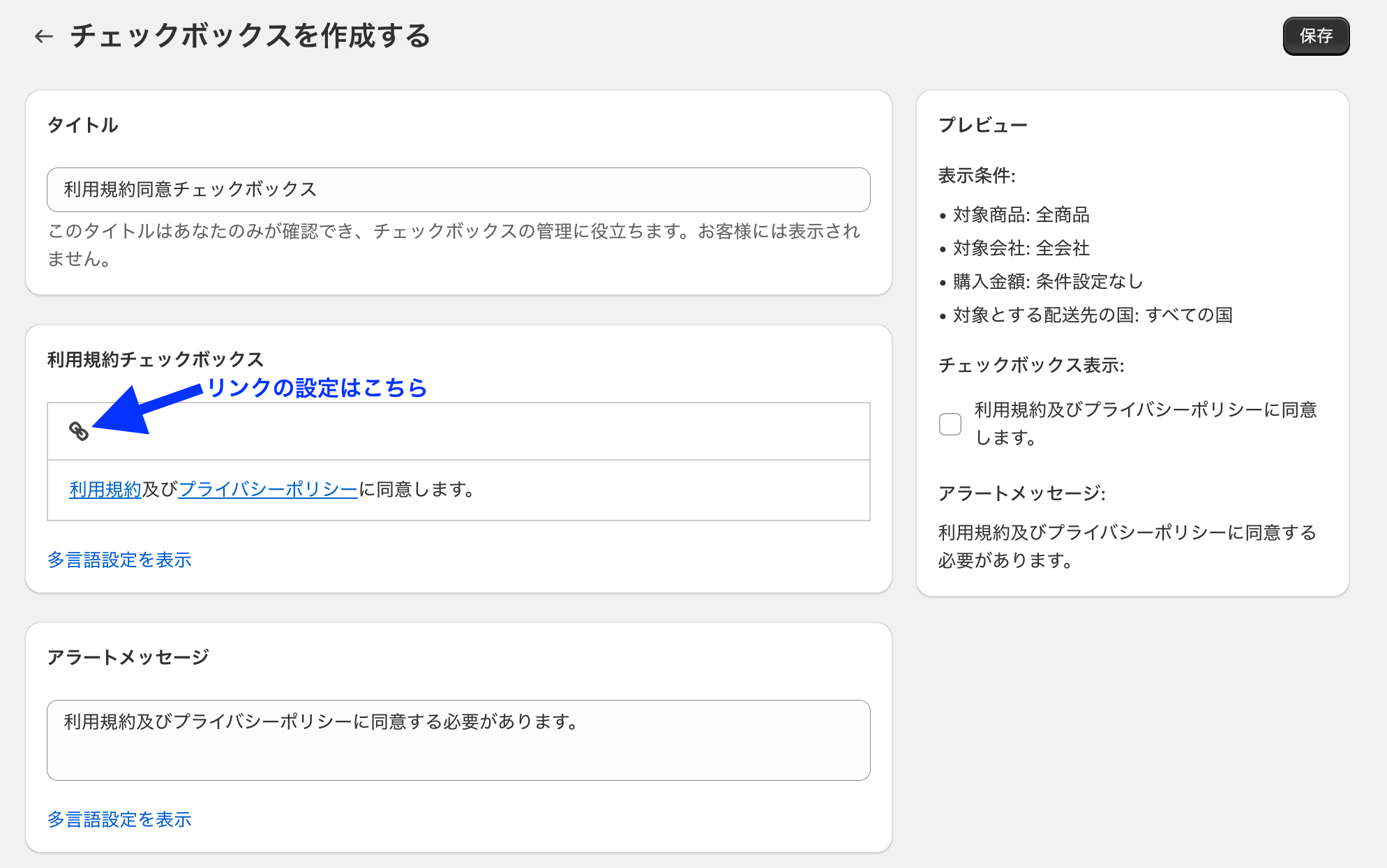Toggle the preview agreement checkbox

pos(950,424)
